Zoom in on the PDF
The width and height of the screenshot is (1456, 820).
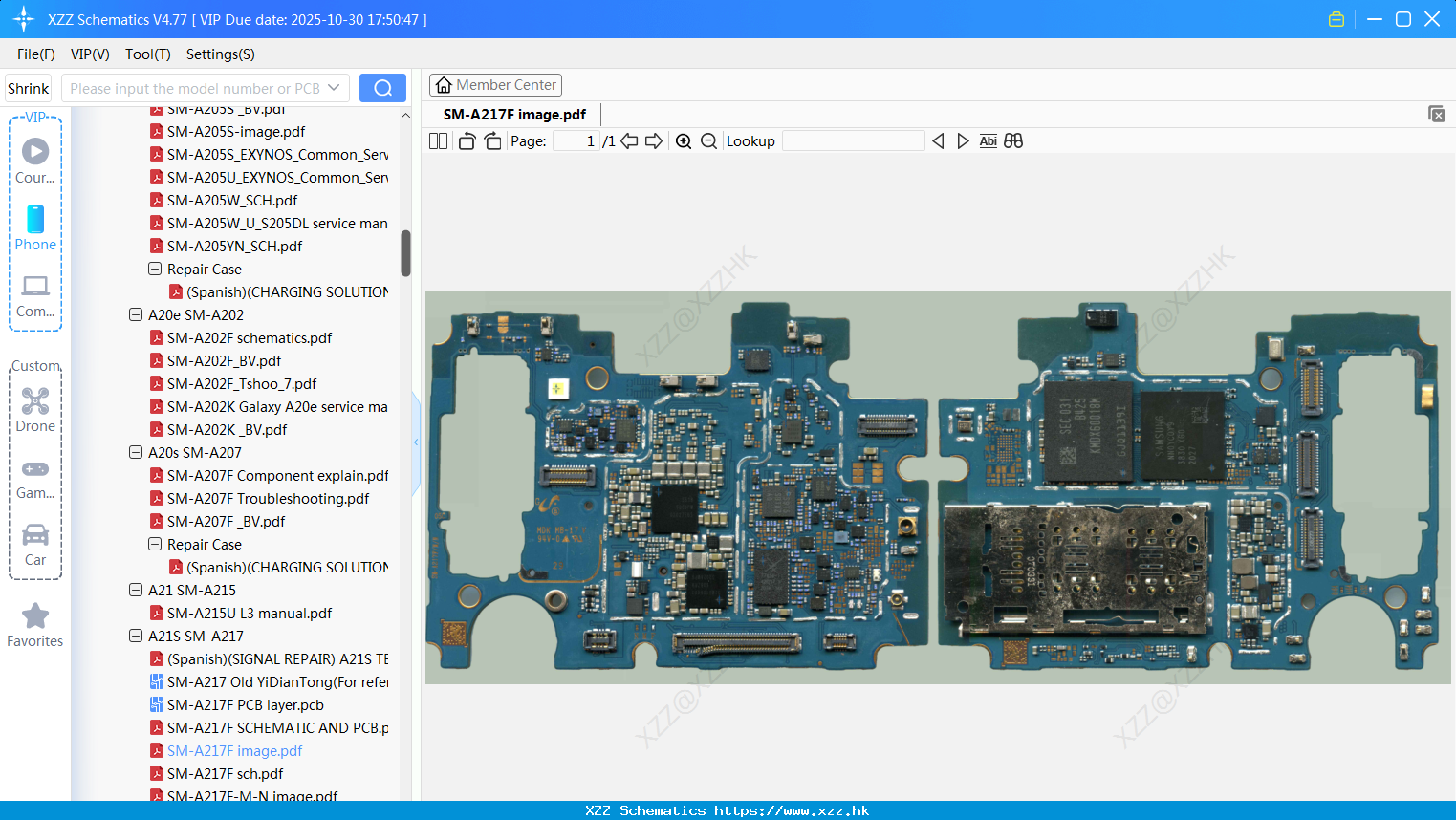pyautogui.click(x=684, y=141)
